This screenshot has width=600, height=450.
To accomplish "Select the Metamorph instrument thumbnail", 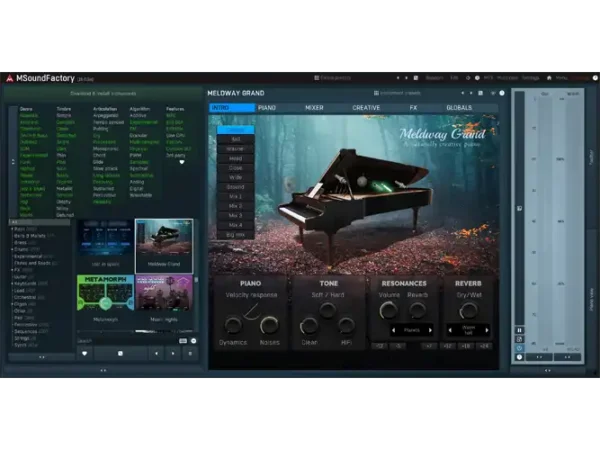I will click(106, 293).
